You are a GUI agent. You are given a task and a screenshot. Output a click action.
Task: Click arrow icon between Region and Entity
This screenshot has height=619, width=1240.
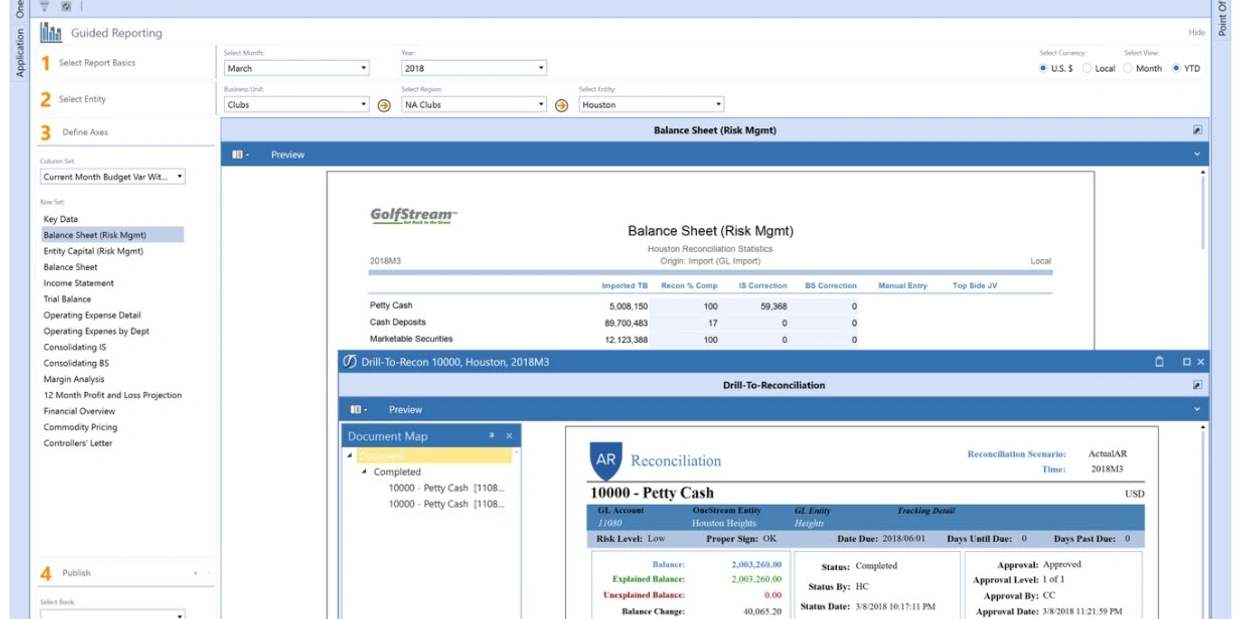click(x=562, y=105)
